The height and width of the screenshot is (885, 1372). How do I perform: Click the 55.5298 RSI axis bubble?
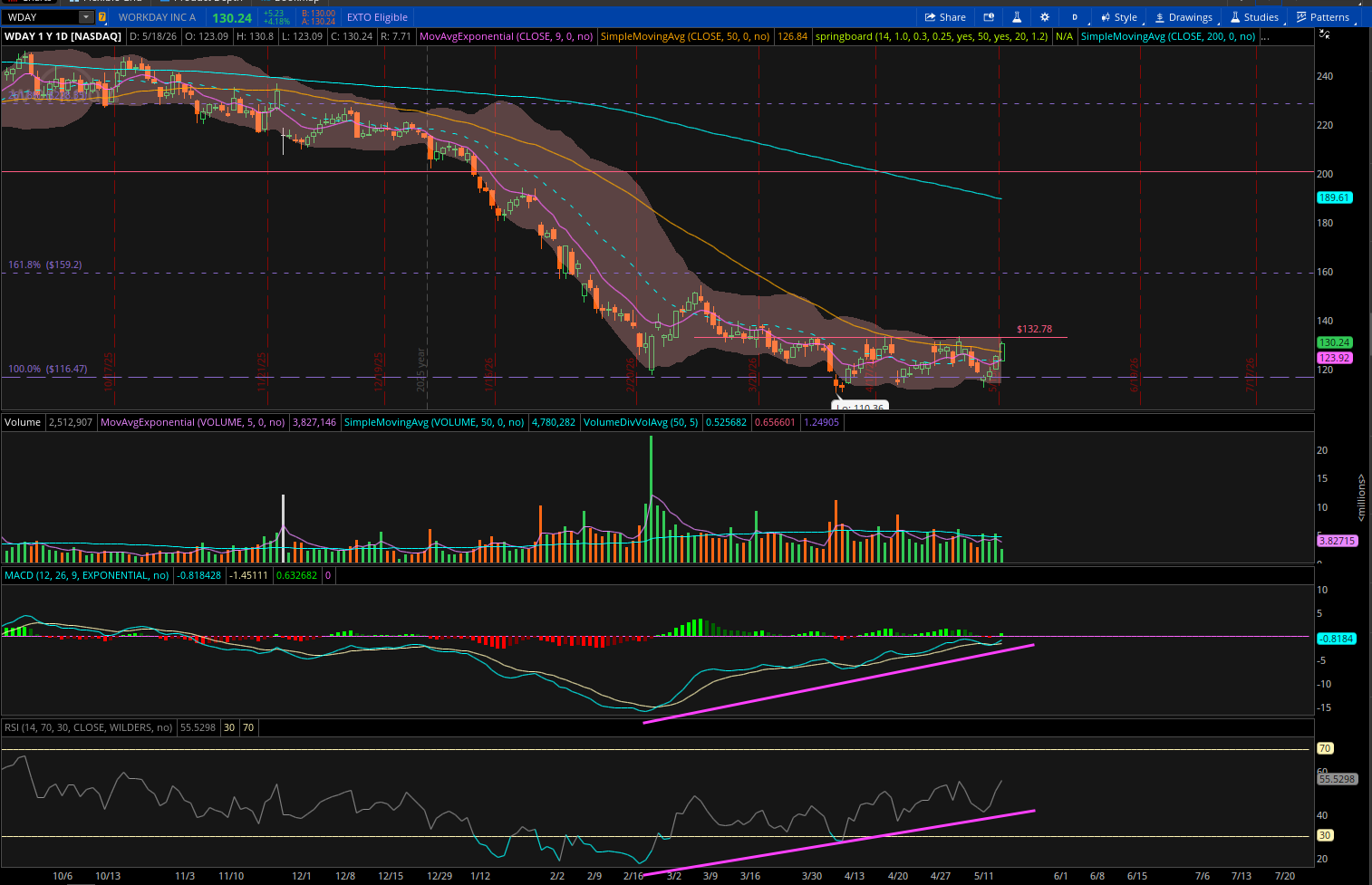tap(1337, 779)
